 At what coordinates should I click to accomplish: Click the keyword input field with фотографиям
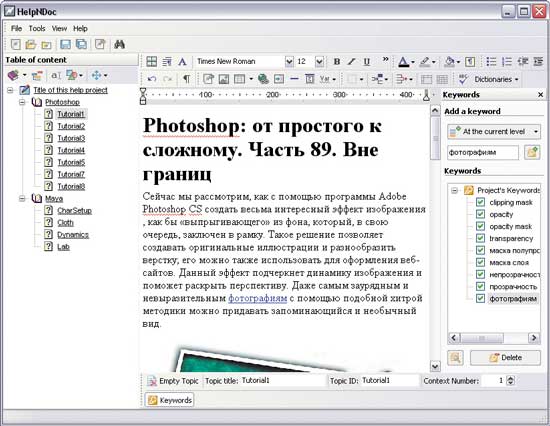pyautogui.click(x=483, y=153)
